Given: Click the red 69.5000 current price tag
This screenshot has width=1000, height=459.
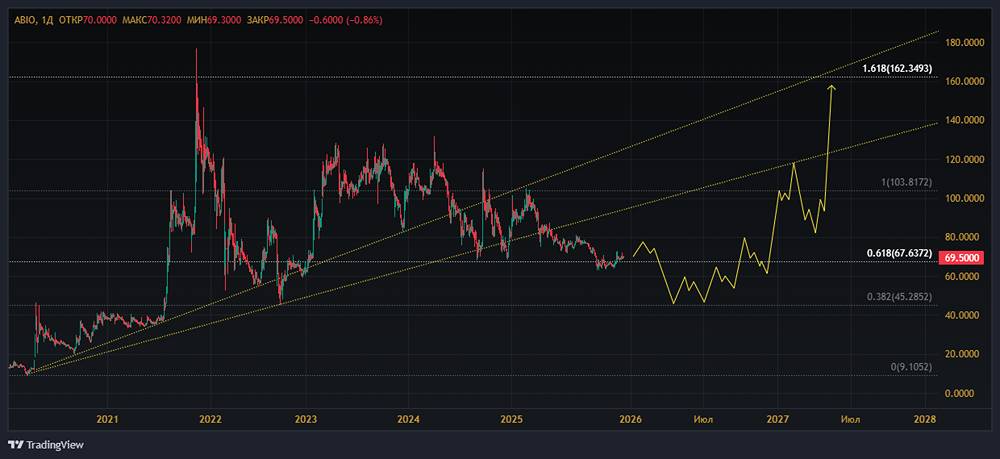Looking at the screenshot, I should [x=961, y=258].
